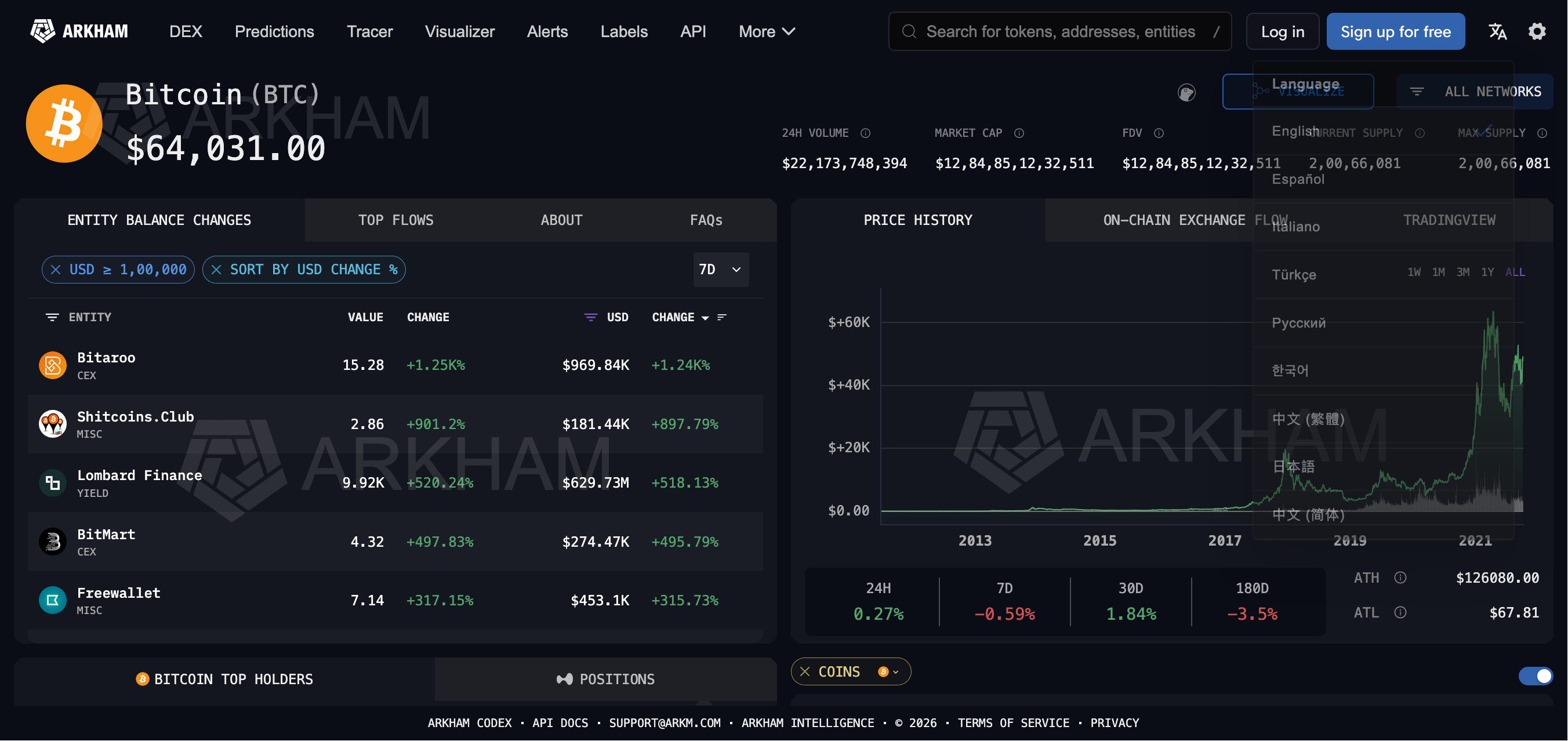Show info for ATH

1400,578
